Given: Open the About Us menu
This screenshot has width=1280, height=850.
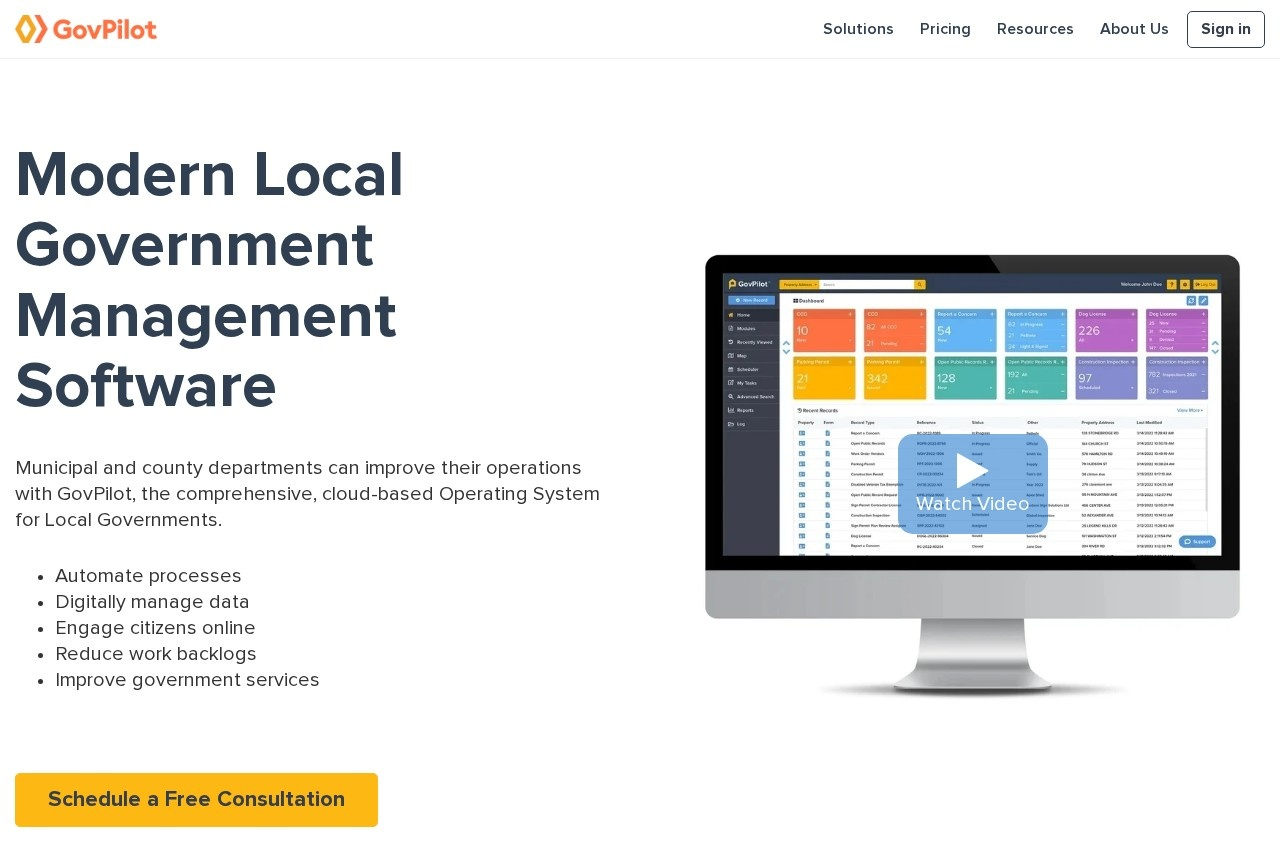Looking at the screenshot, I should 1134,29.
